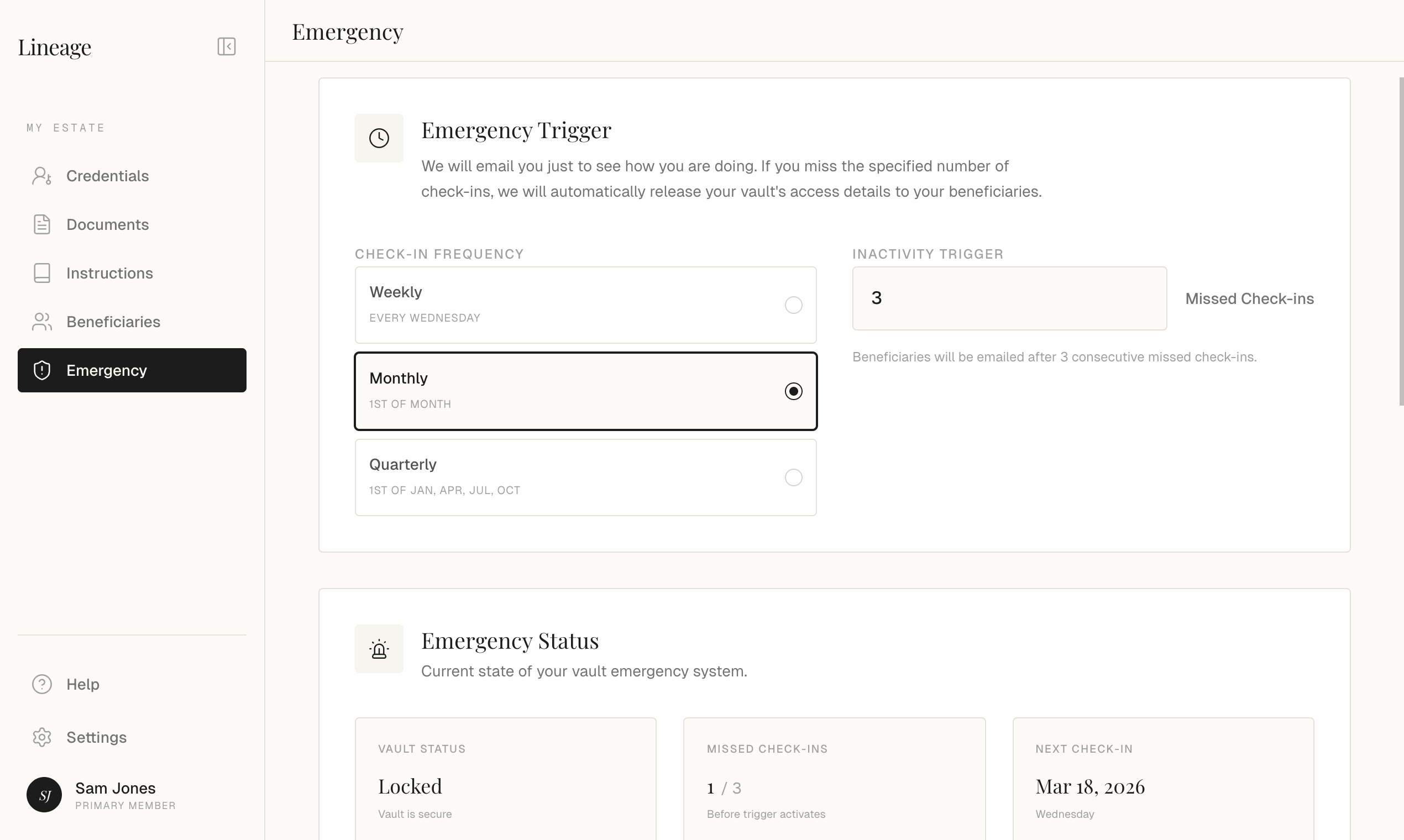Select the Weekly check-in radio button
This screenshot has height=840, width=1404.
click(x=793, y=305)
